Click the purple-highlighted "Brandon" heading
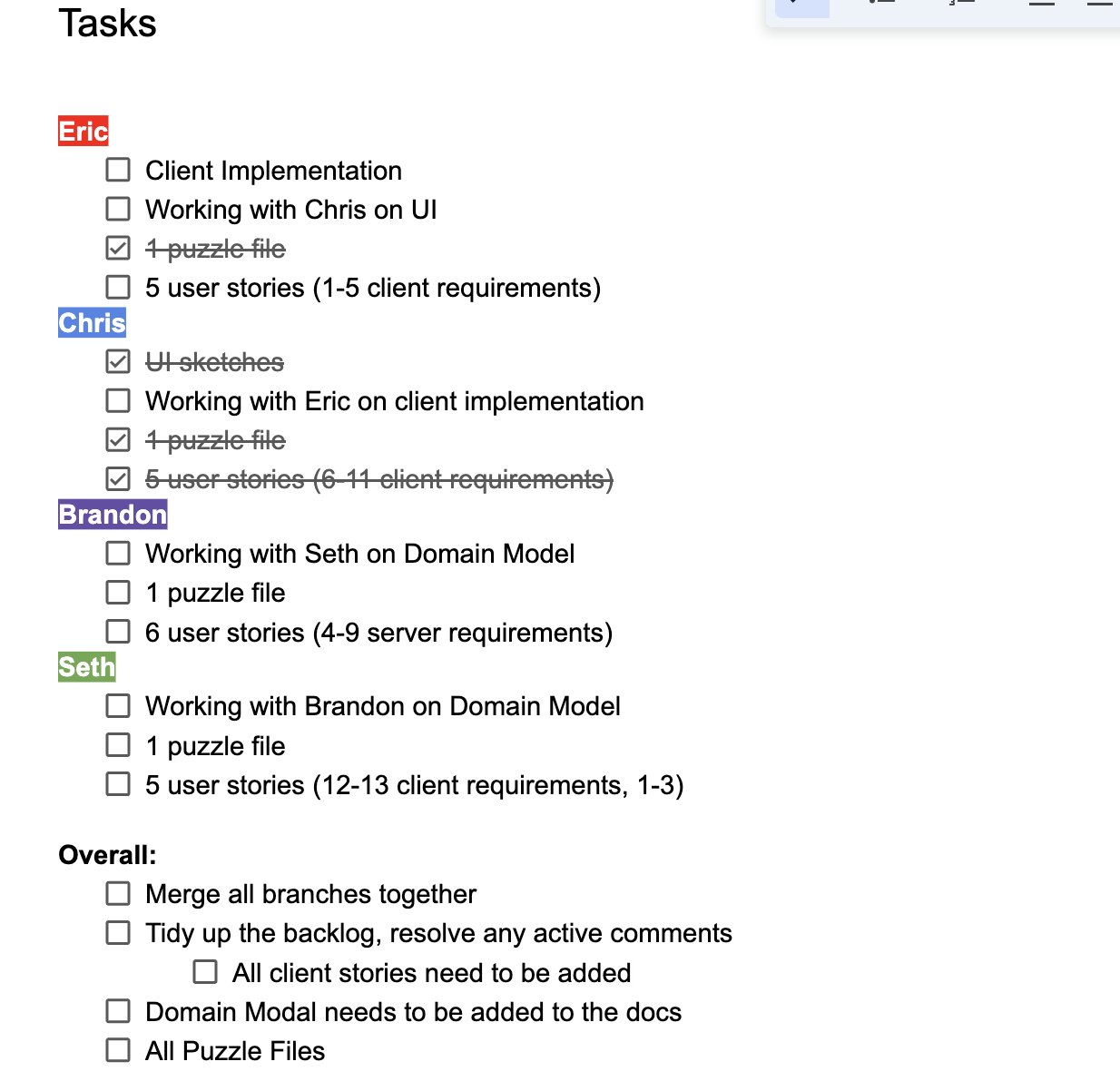The height and width of the screenshot is (1091, 1120). coord(113,515)
